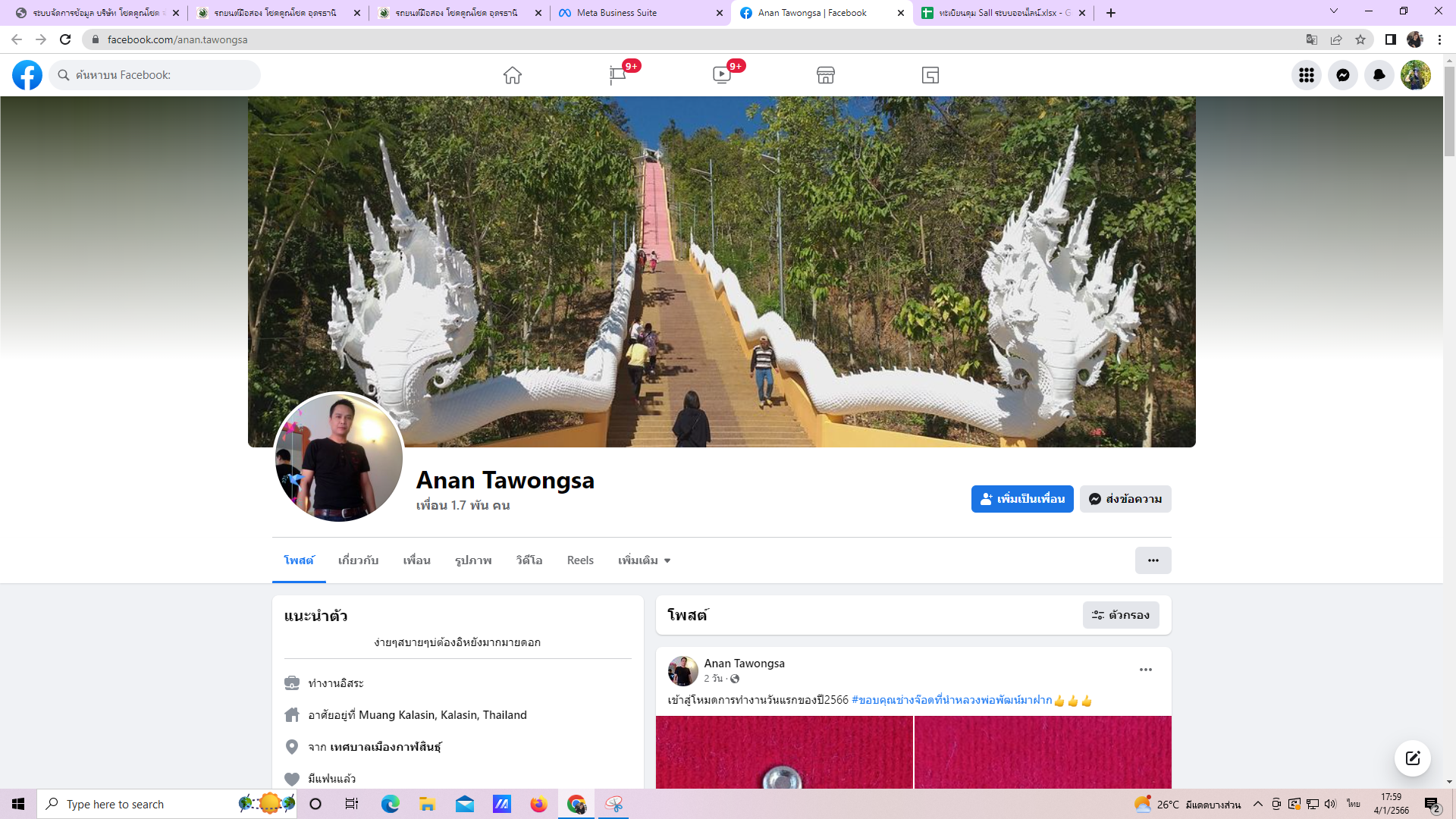Click the new message compose icon
The height and width of the screenshot is (819, 1456).
pos(1412,758)
